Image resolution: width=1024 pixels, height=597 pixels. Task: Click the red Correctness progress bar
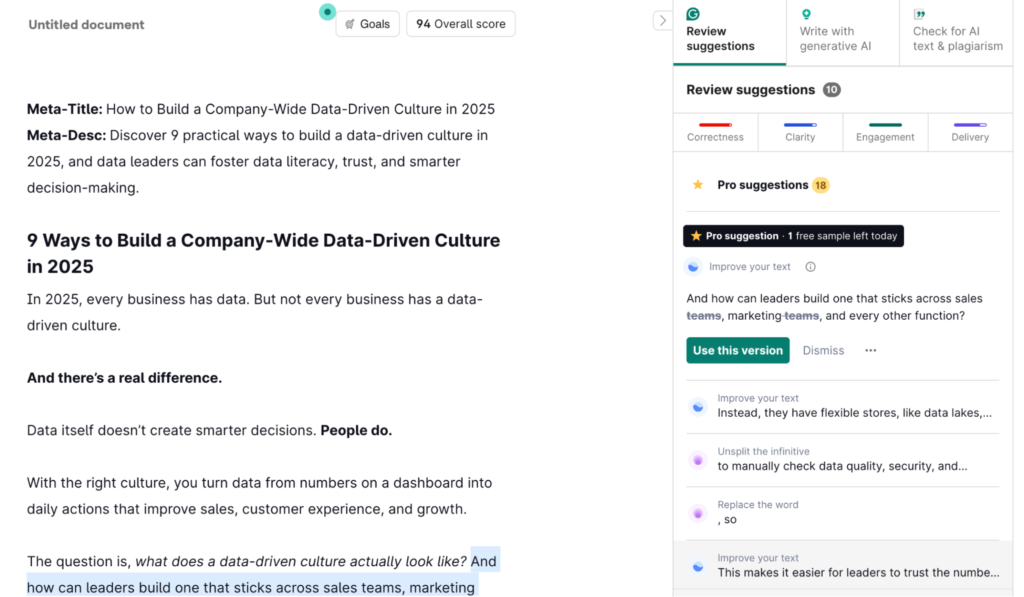point(715,125)
